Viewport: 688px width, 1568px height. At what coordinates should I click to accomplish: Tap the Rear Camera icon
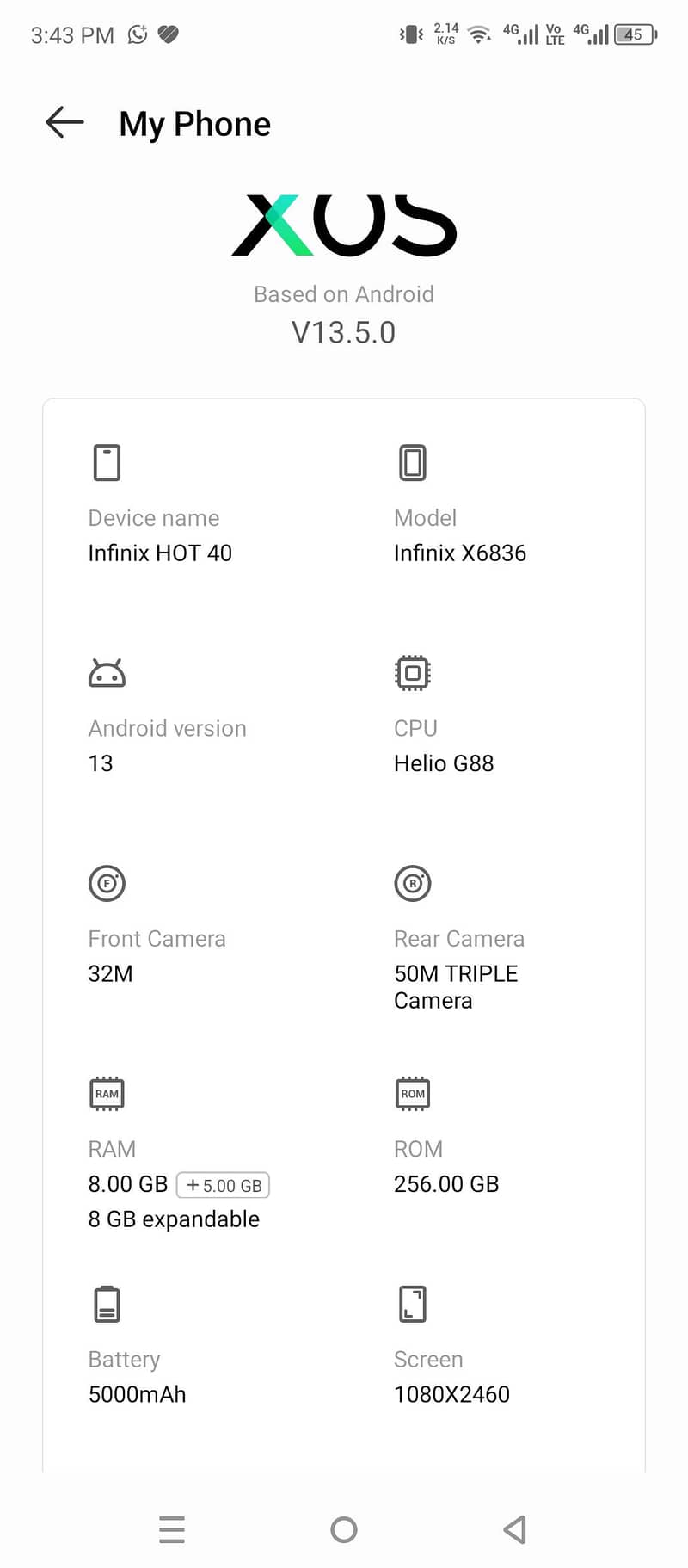(413, 883)
